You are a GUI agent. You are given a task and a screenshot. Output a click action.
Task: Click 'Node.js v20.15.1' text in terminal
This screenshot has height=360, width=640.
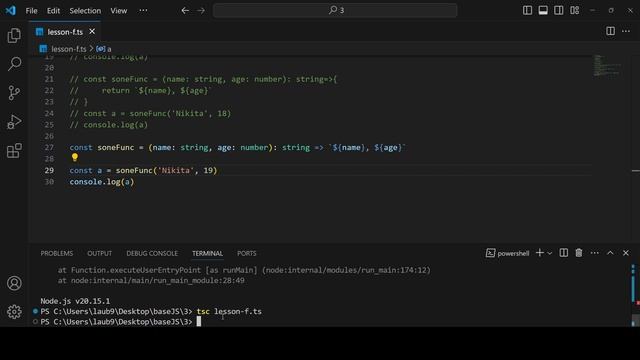(x=75, y=301)
